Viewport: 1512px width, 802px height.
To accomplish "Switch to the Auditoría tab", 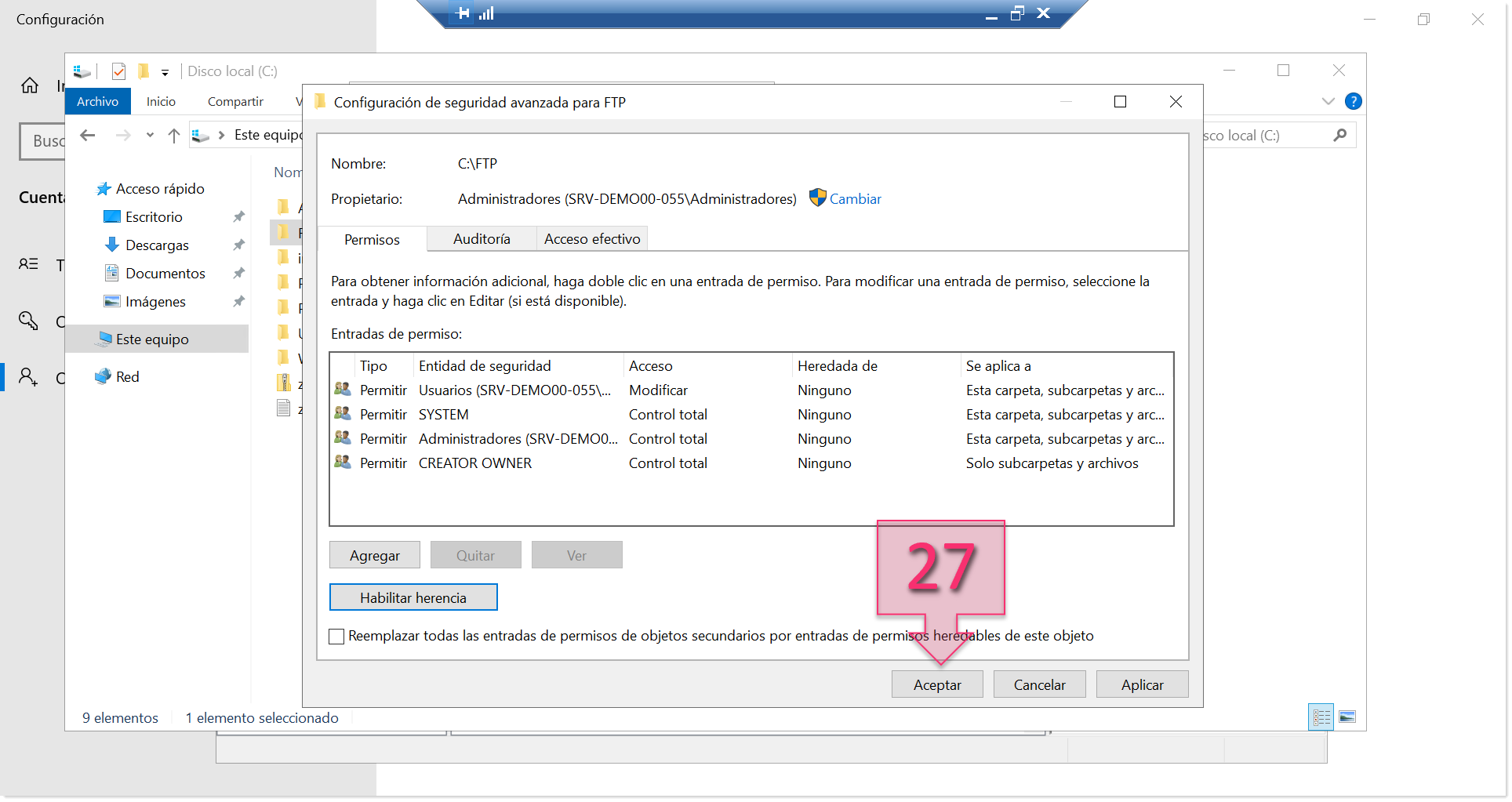I will (482, 239).
